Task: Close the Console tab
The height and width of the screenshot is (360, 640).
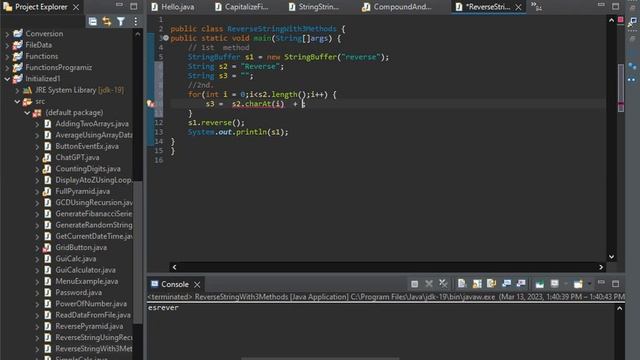Action: tap(197, 284)
